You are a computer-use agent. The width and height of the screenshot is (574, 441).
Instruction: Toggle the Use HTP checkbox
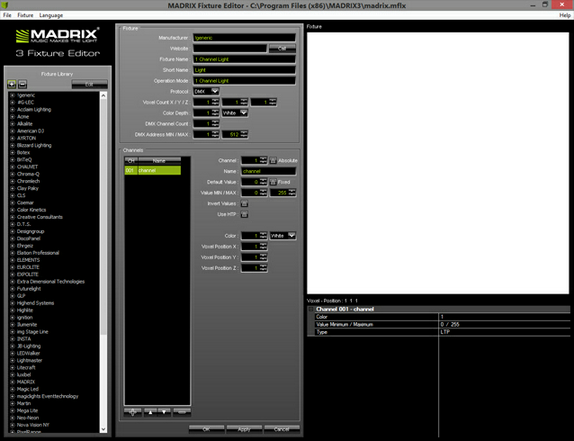coord(244,214)
